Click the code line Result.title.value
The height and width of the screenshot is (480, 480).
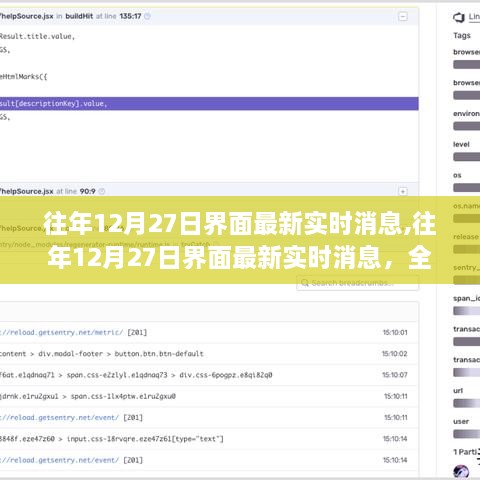tap(37, 36)
